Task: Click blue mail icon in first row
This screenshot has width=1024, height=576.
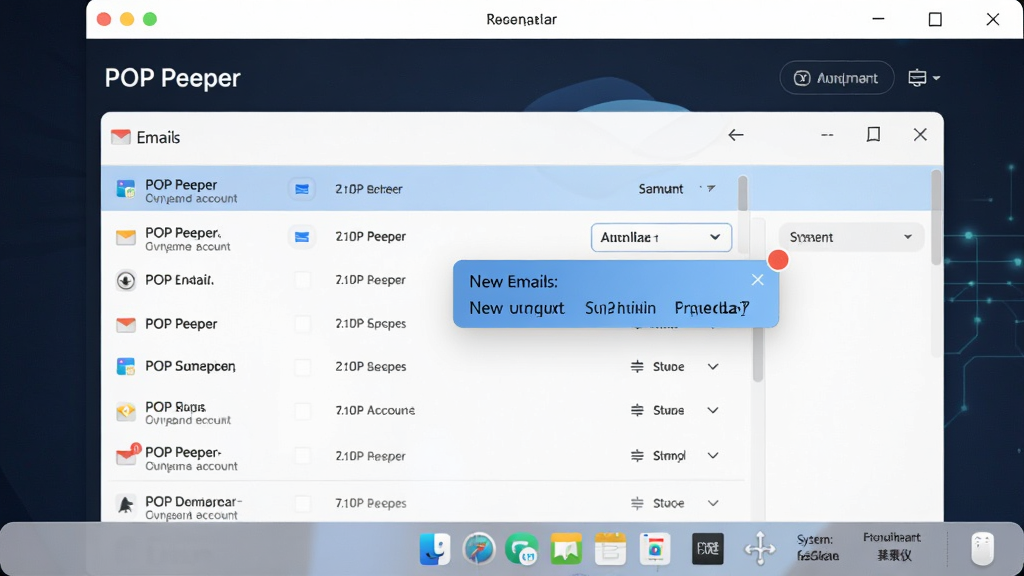Action: (302, 189)
